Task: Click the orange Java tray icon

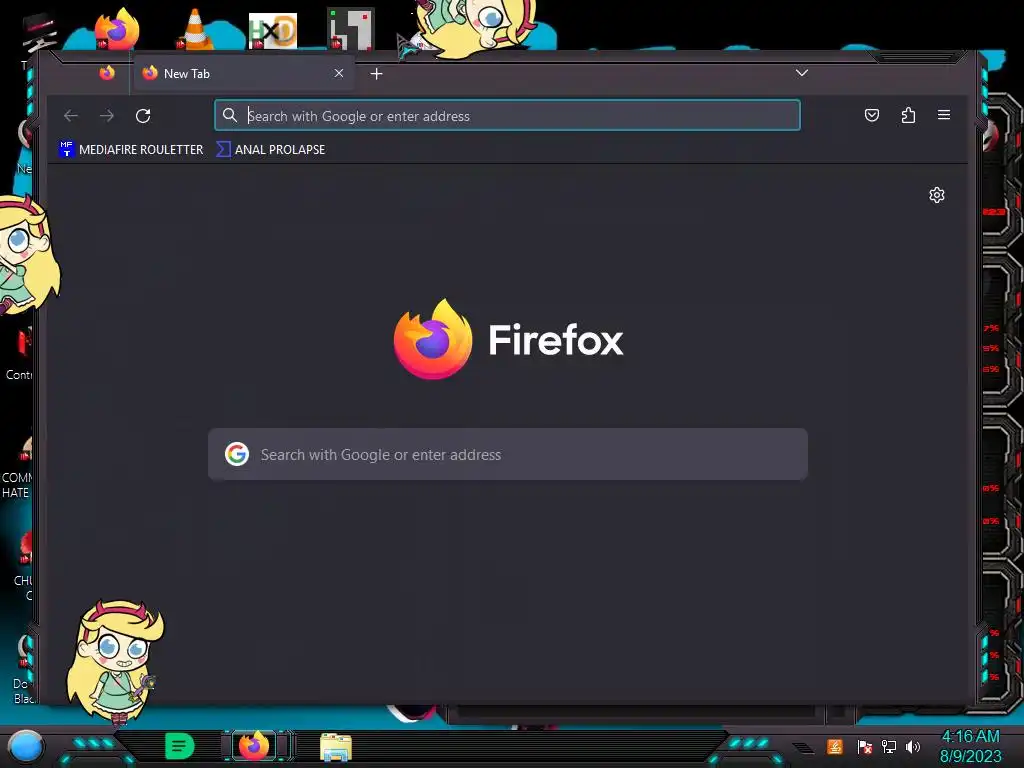Action: click(835, 746)
